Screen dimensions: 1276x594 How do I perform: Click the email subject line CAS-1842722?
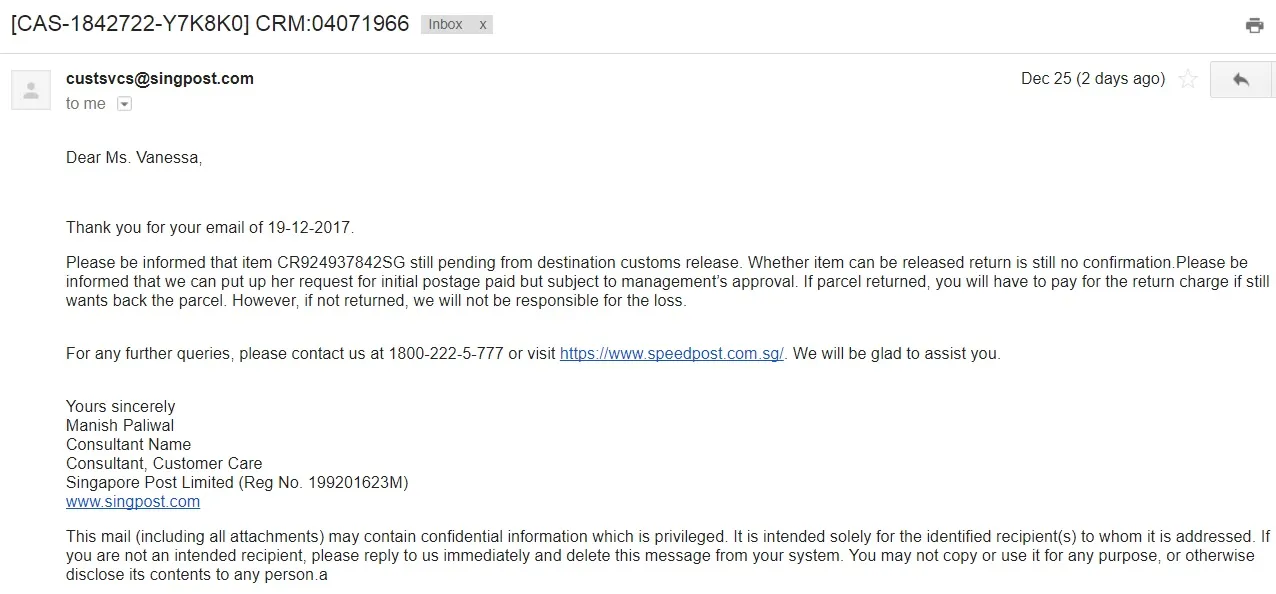(210, 24)
